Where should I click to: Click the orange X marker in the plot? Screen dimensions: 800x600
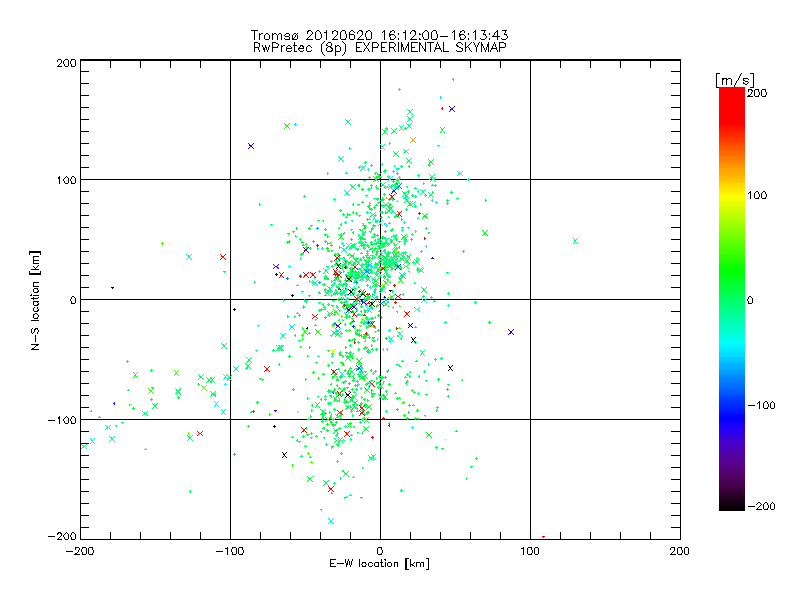[413, 140]
